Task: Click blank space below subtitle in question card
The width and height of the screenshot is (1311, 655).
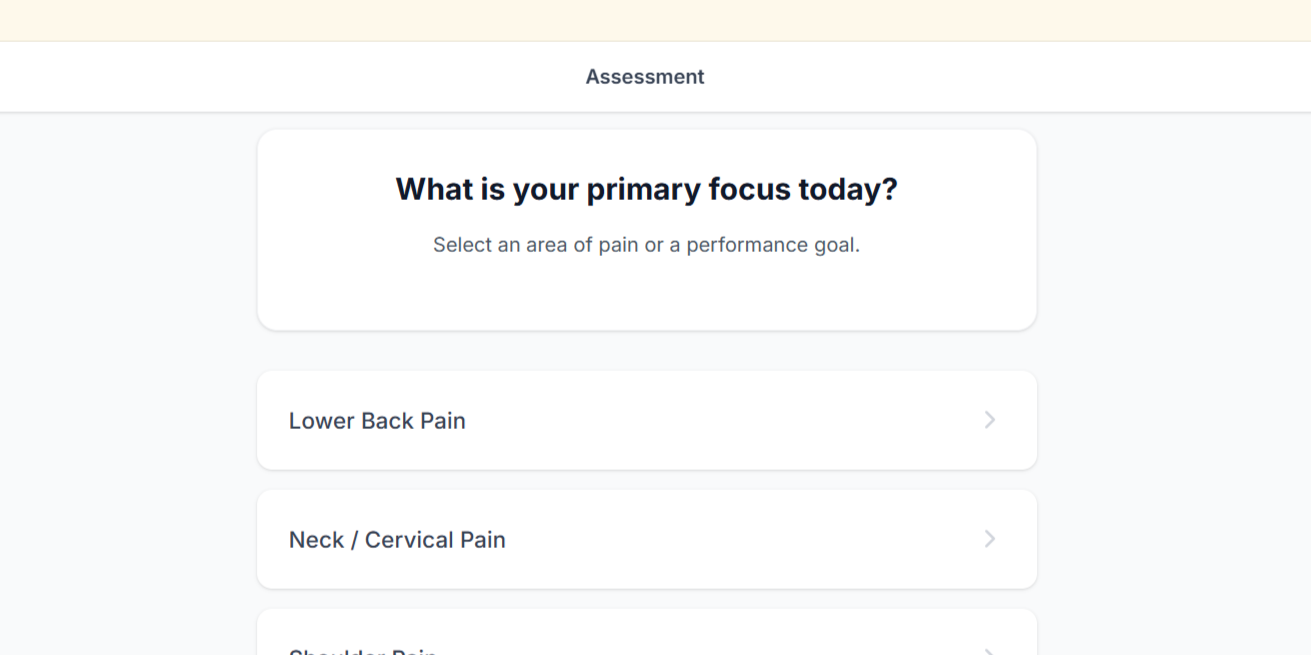Action: click(646, 295)
